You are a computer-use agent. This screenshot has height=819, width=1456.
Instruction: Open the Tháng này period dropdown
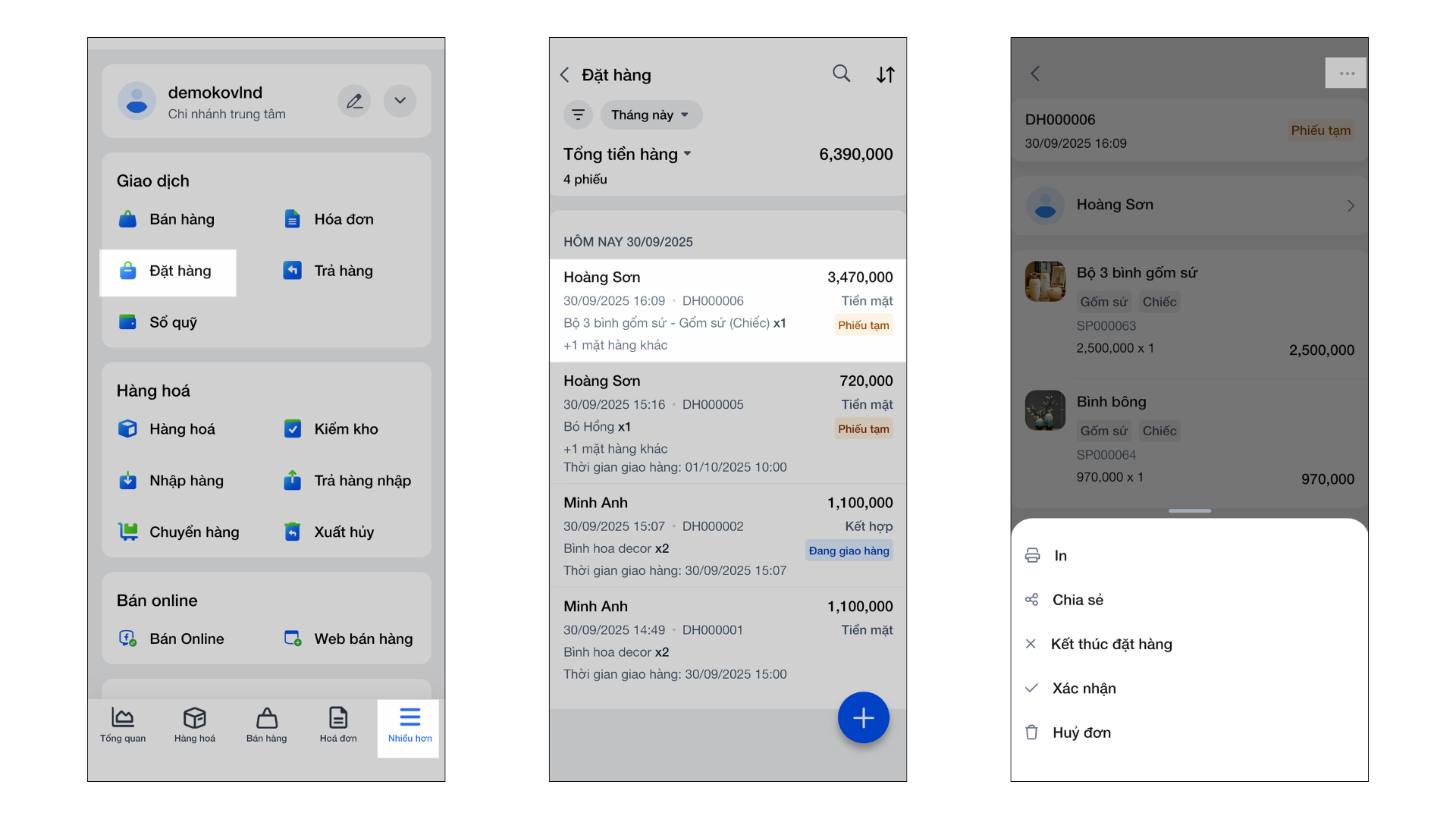pos(650,115)
